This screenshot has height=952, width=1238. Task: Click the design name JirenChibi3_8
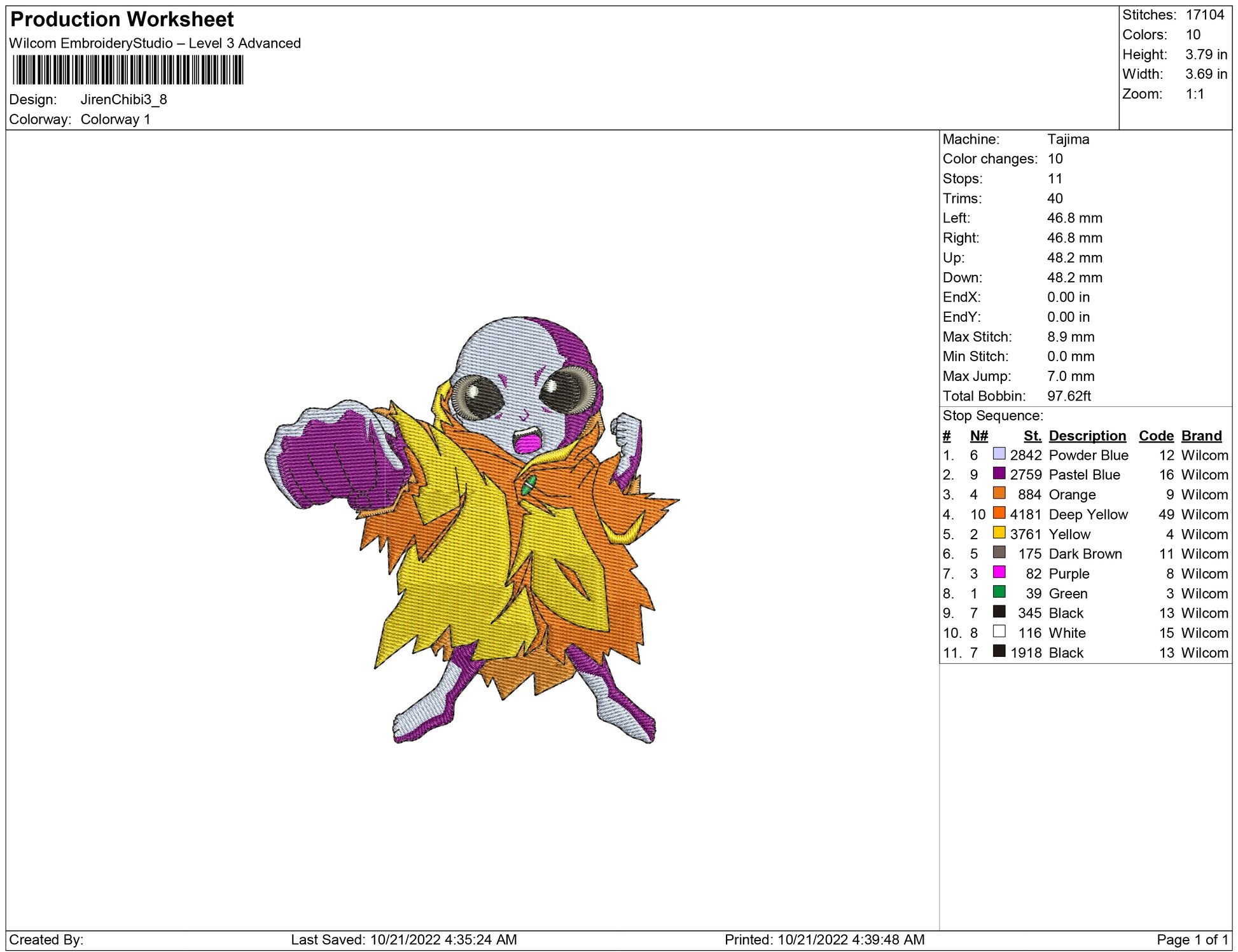123,99
